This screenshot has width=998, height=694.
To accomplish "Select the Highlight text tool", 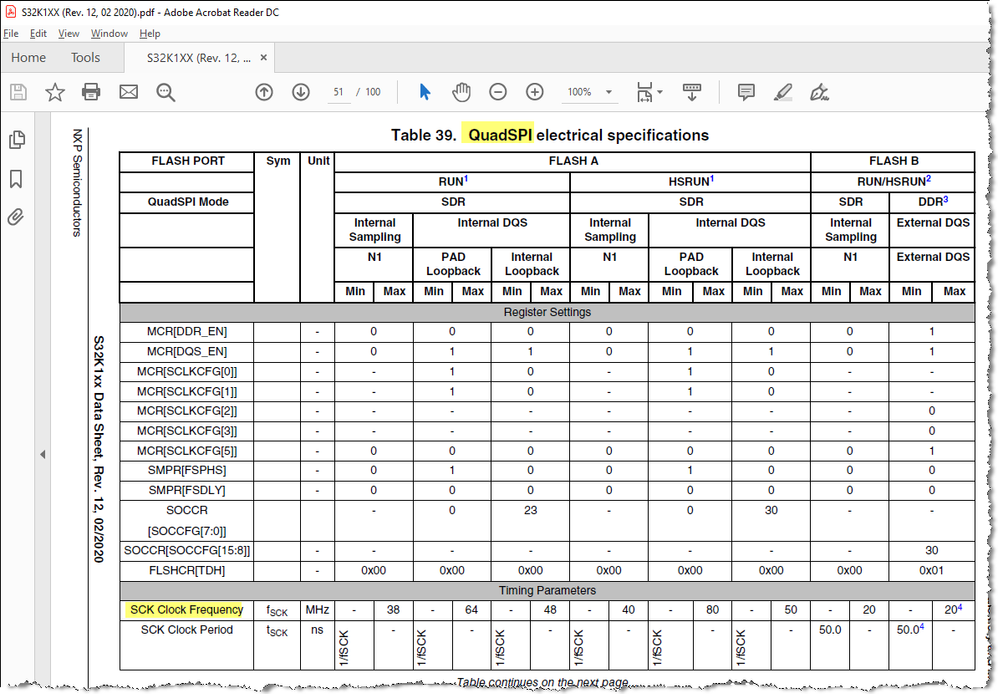I will point(782,91).
